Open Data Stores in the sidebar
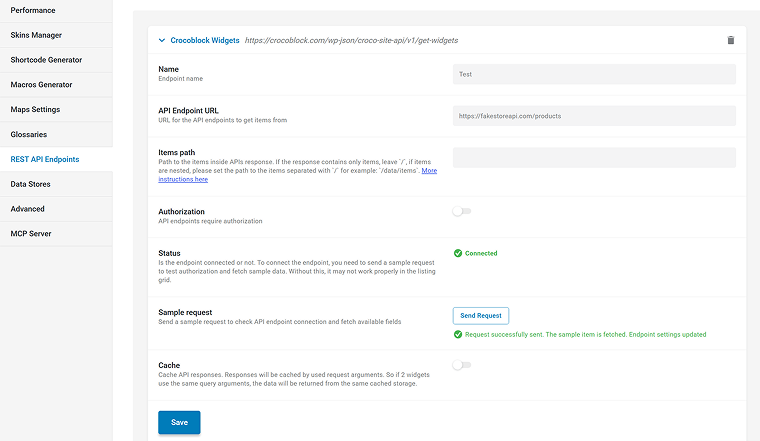 click(56, 184)
